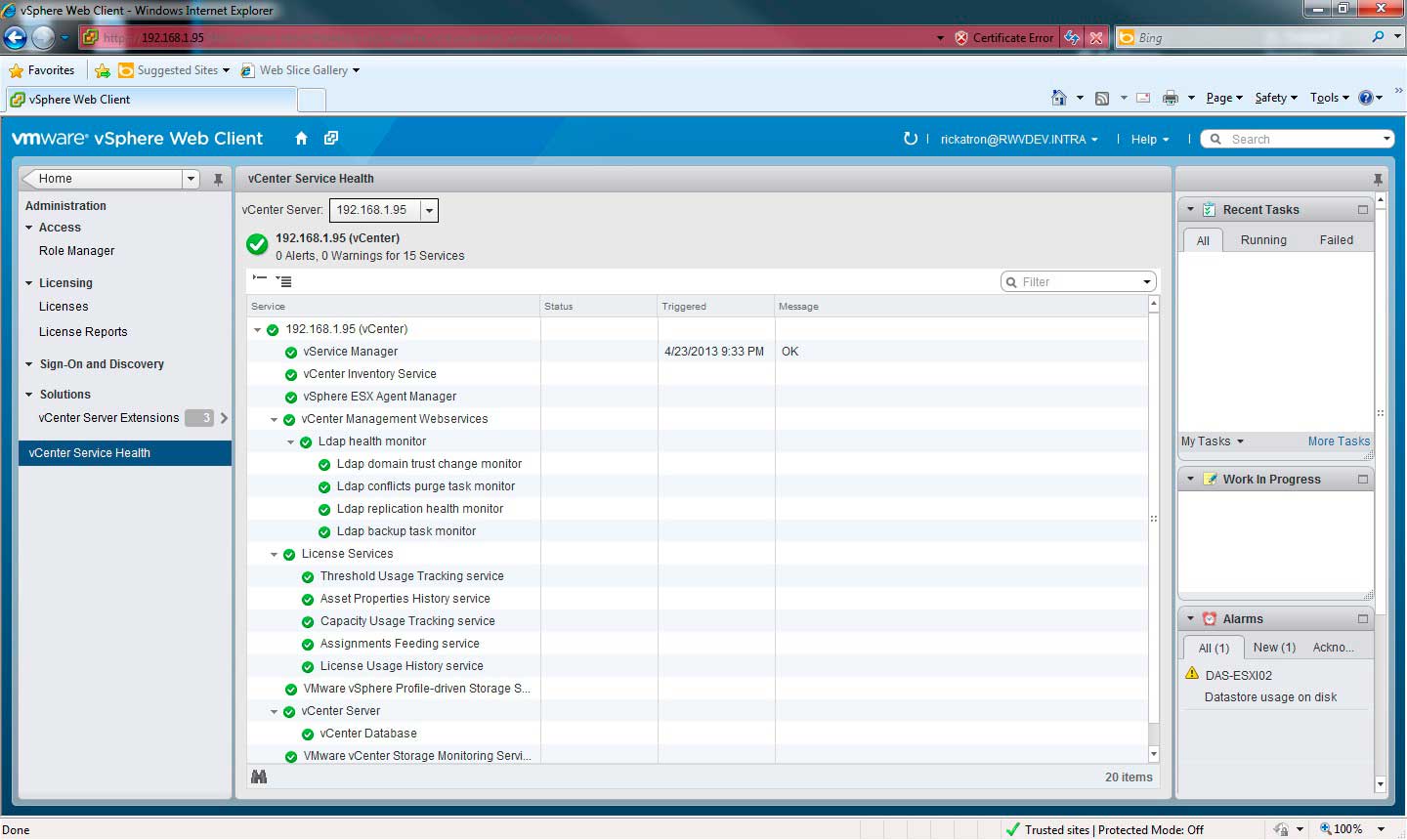
Task: Click the IE feeds icon
Action: pos(1102,98)
